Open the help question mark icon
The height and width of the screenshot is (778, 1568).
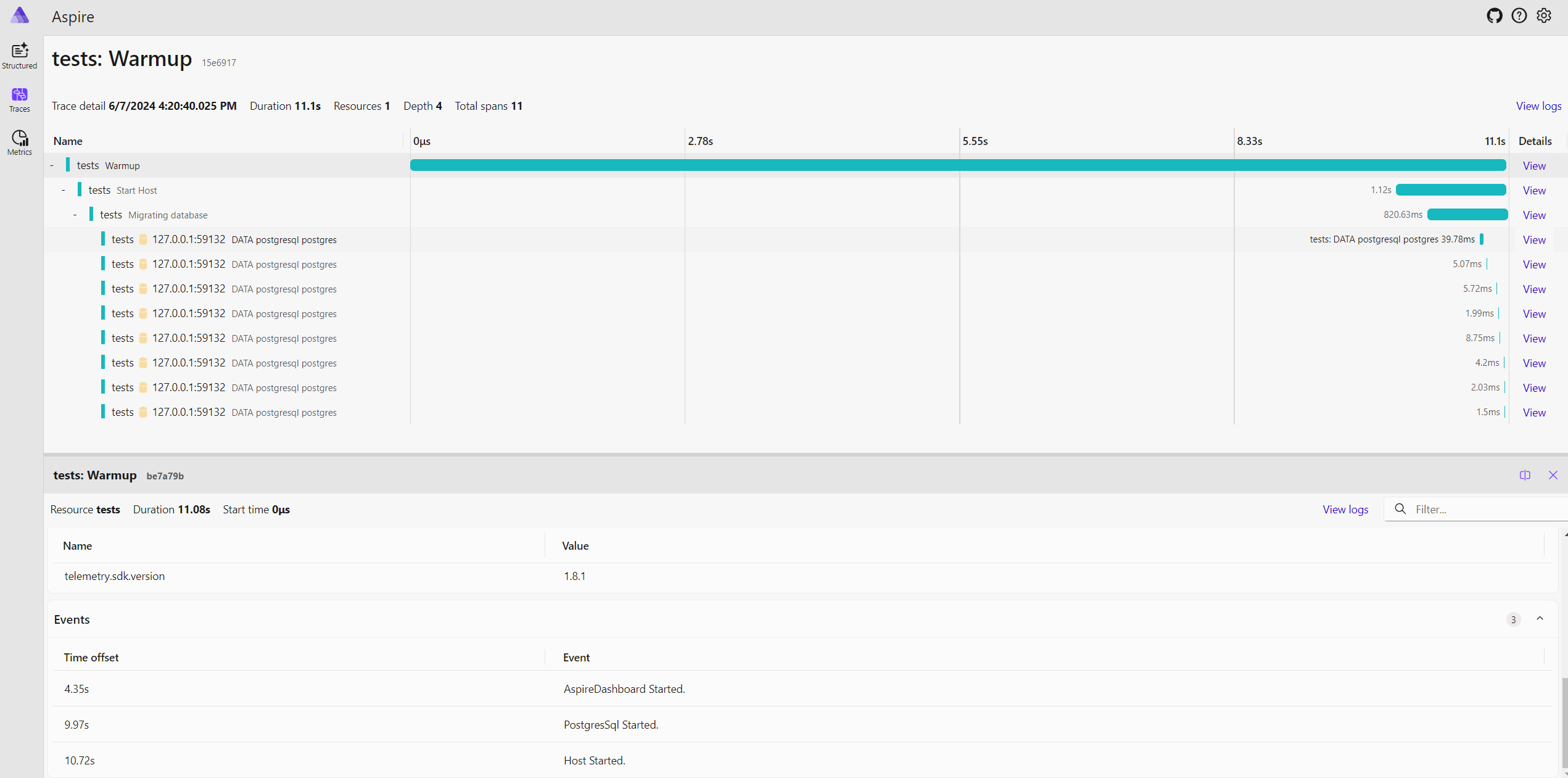1519,16
